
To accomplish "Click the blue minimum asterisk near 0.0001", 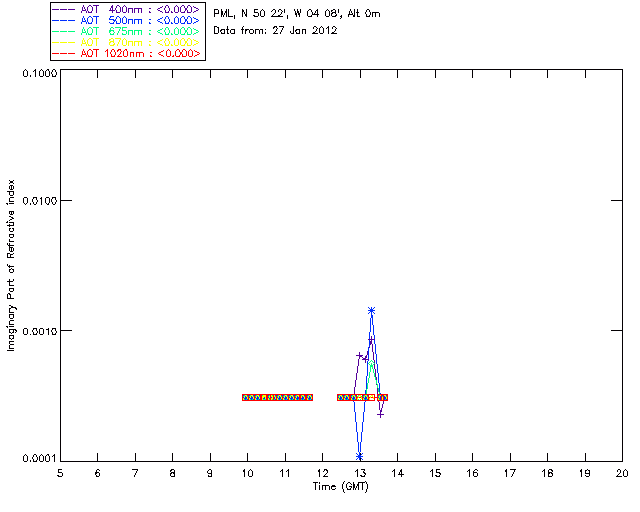I will click(359, 456).
